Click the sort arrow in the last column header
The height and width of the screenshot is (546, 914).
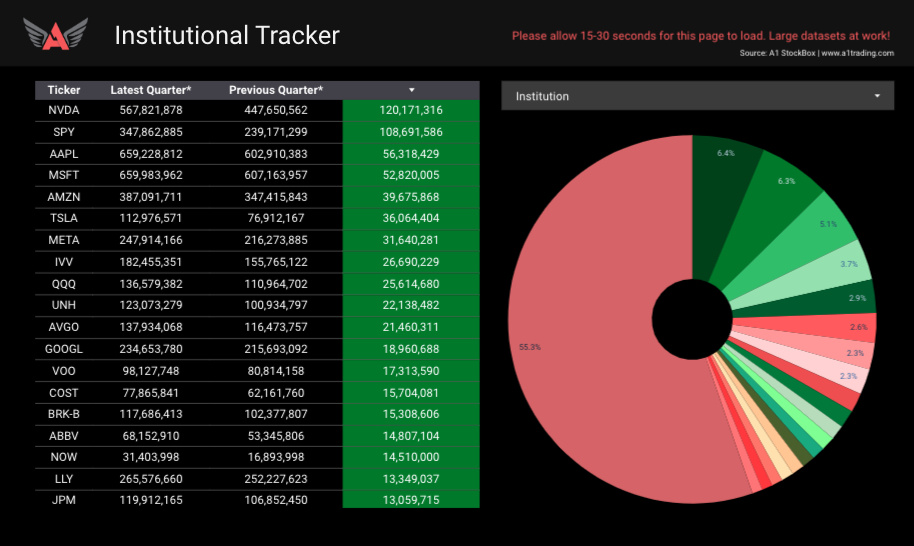[x=411, y=90]
